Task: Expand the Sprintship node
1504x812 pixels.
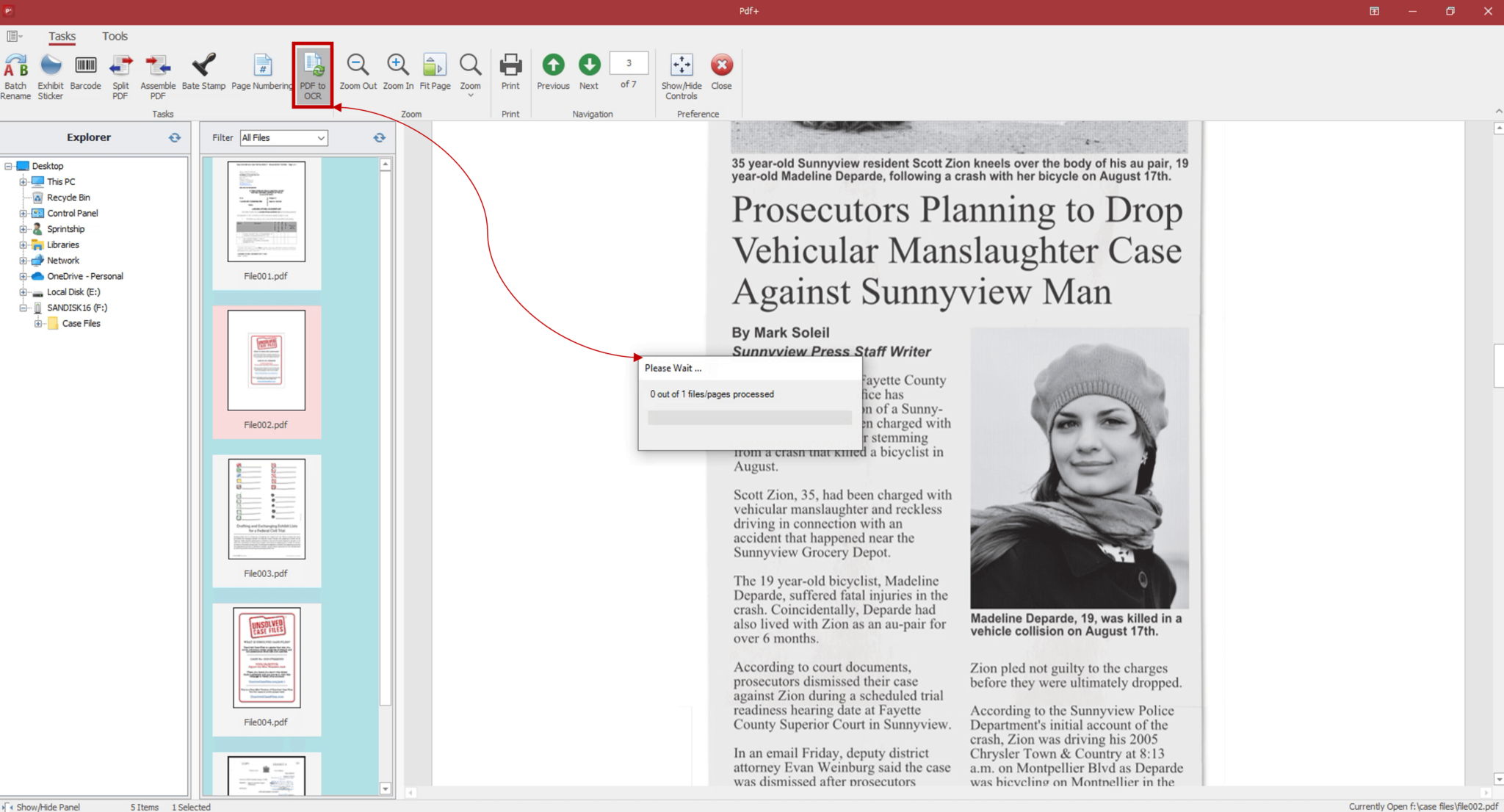Action: click(x=23, y=229)
